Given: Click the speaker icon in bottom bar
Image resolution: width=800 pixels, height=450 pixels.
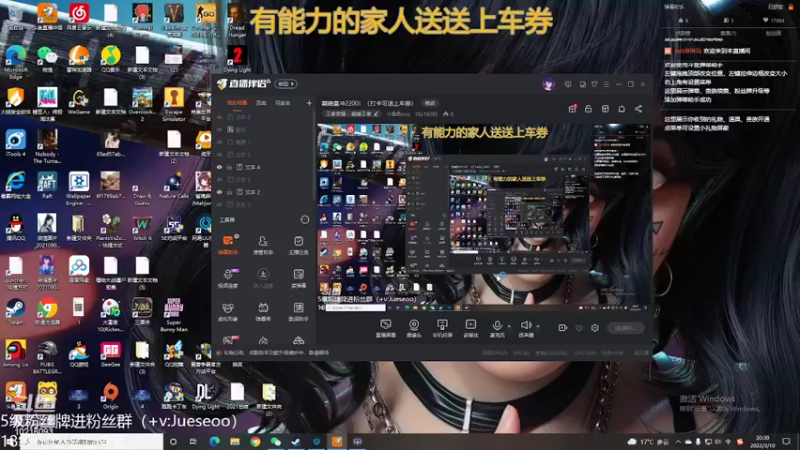Looking at the screenshot, I should (x=526, y=326).
